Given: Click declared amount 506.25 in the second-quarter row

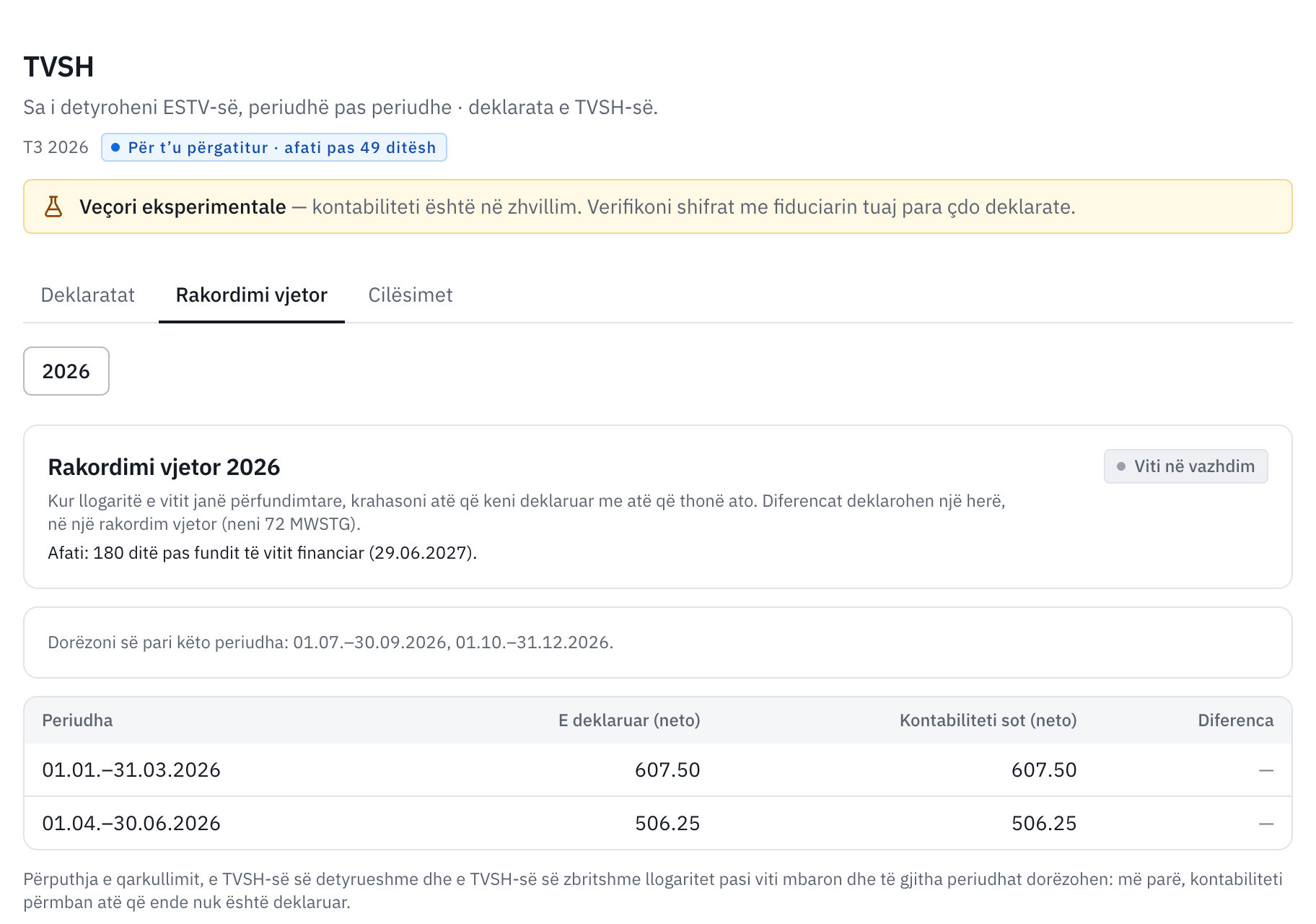Looking at the screenshot, I should point(667,823).
